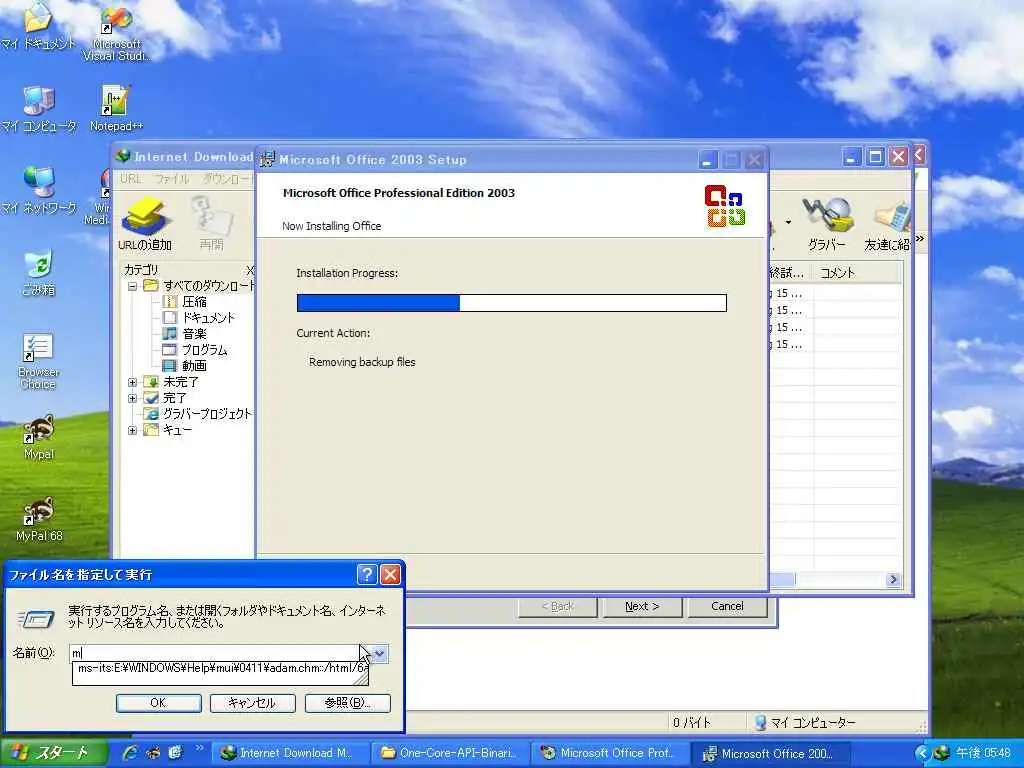Click the Office logo in the Setup window

(x=725, y=206)
